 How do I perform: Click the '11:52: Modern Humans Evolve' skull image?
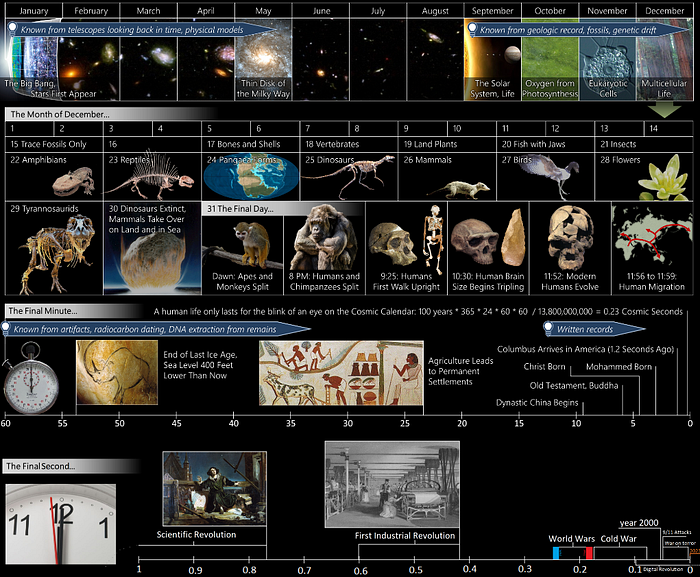point(570,238)
